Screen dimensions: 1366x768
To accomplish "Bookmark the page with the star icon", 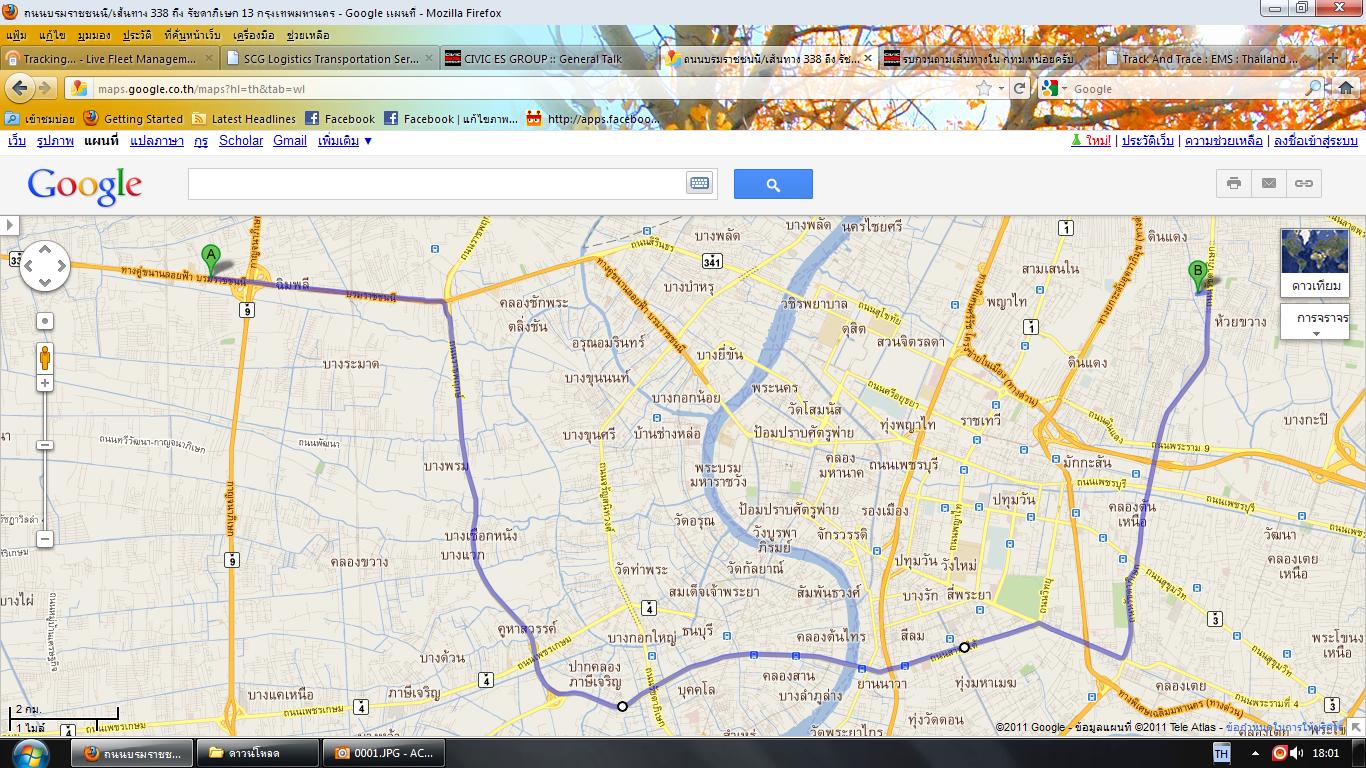I will tap(984, 88).
